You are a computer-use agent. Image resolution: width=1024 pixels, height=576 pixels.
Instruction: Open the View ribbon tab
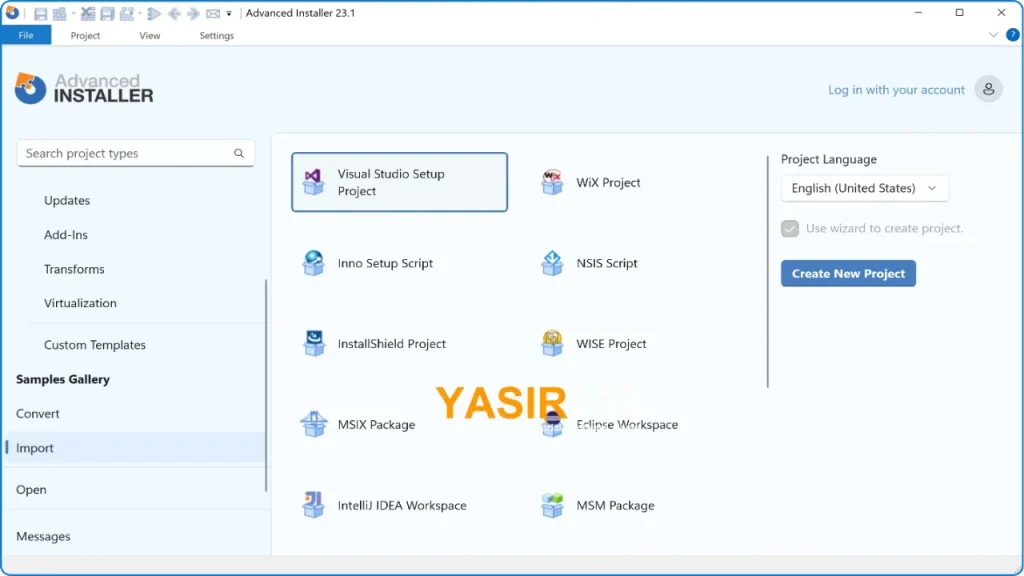click(x=150, y=35)
